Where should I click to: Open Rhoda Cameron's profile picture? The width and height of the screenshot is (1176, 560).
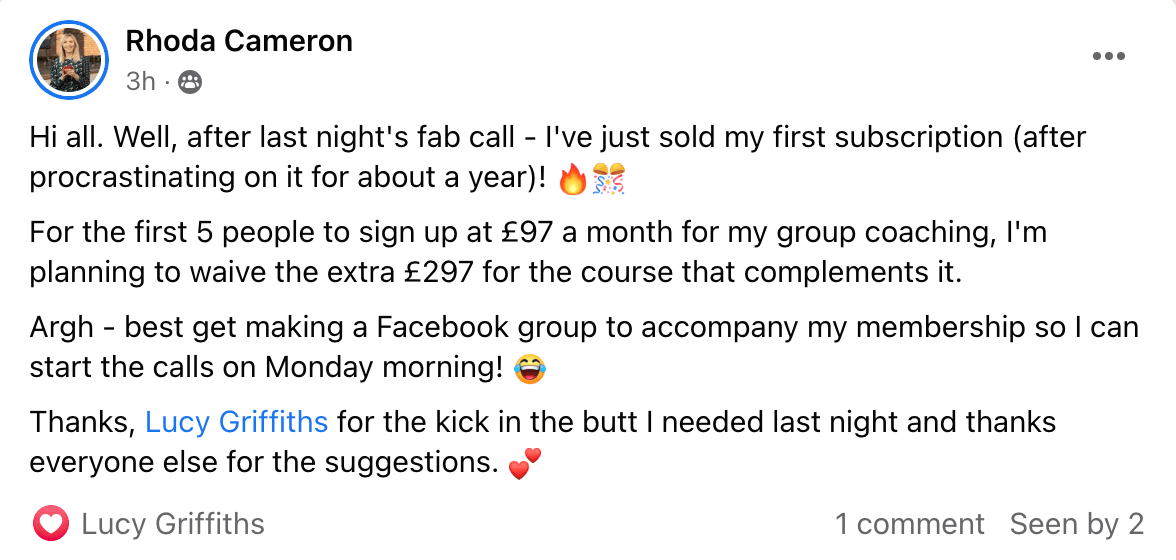point(69,60)
